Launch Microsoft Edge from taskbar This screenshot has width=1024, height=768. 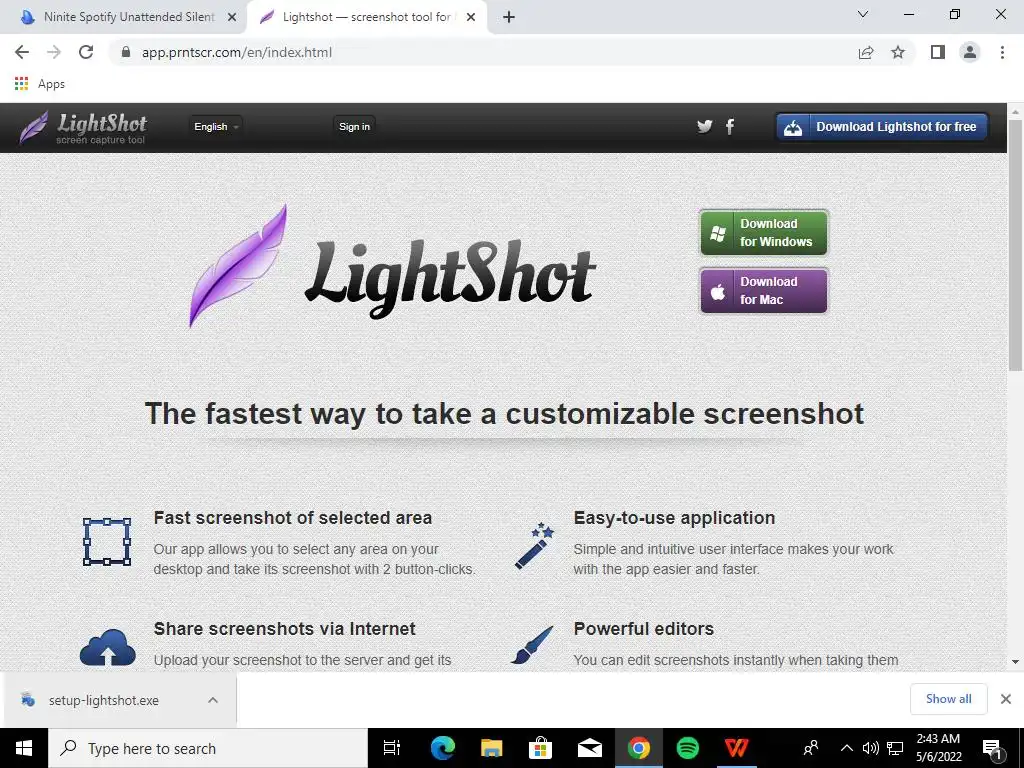(443, 748)
